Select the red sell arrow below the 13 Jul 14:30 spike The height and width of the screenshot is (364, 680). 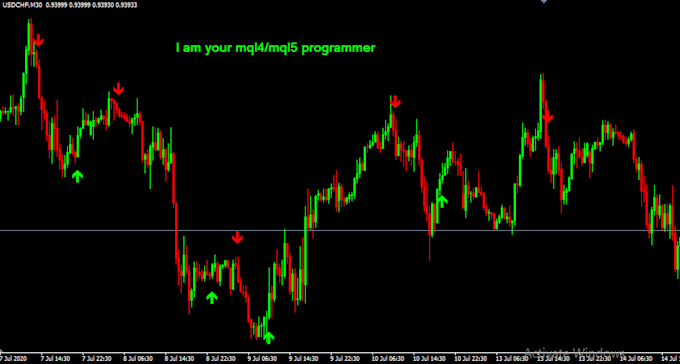(x=548, y=117)
